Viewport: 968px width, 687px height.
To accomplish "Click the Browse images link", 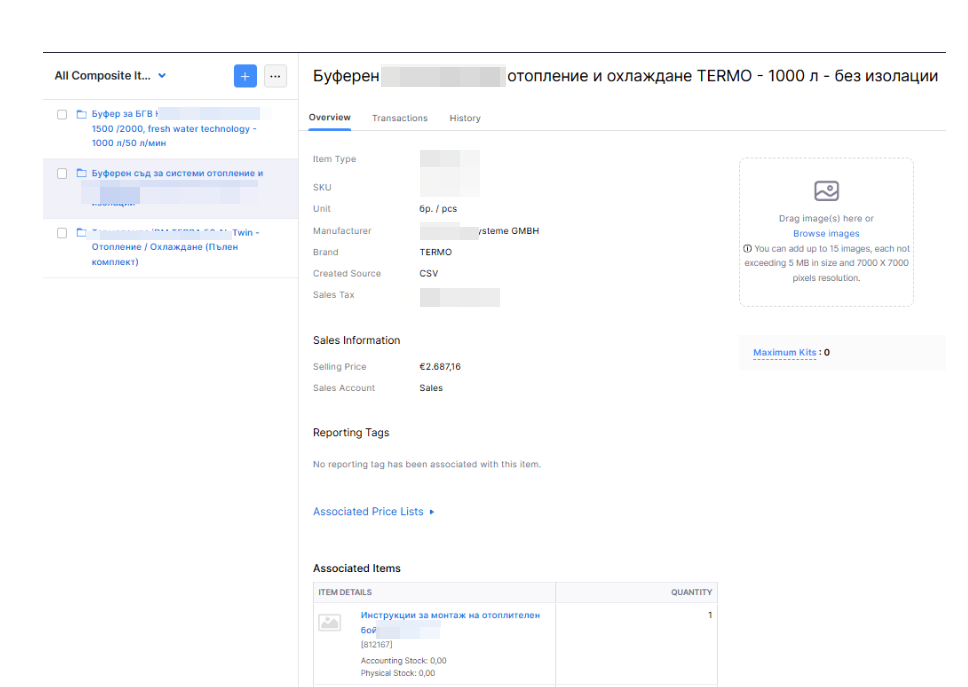I will 825,233.
